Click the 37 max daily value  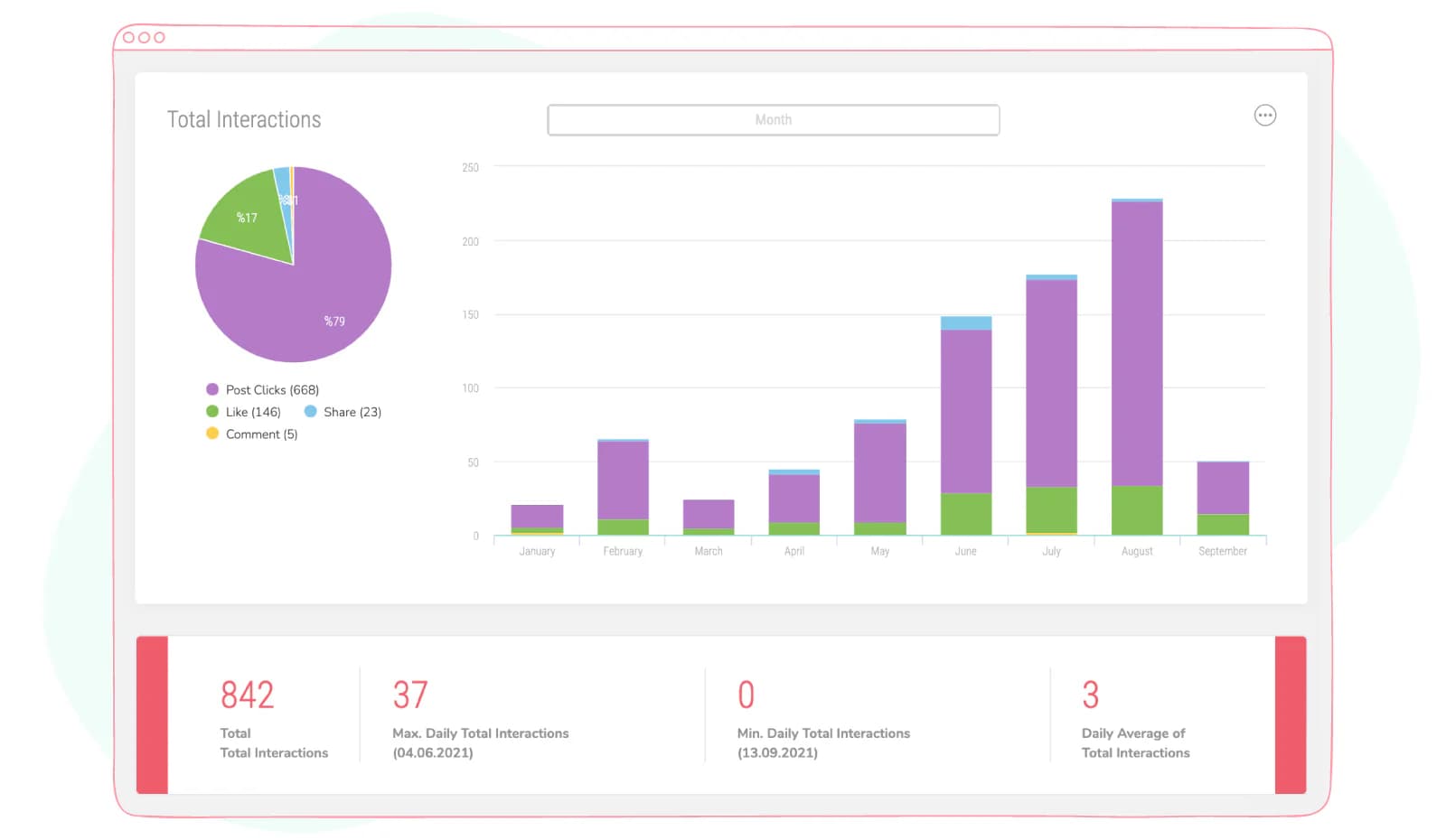click(x=410, y=695)
